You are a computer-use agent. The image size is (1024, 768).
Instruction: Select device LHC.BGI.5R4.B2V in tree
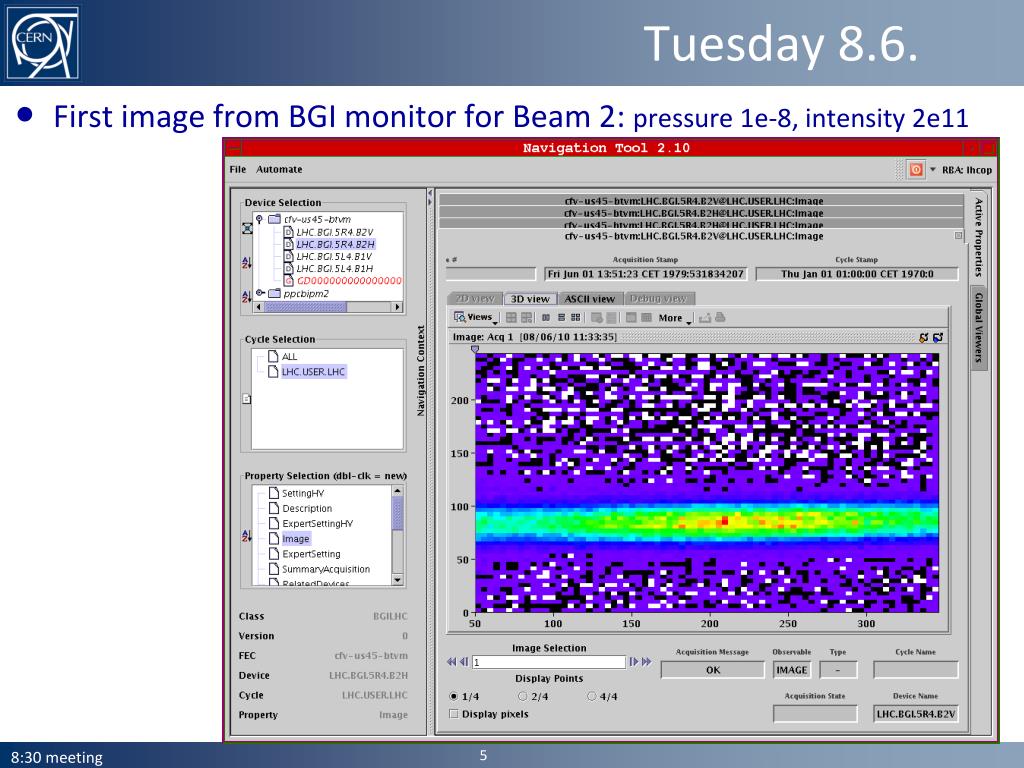pyautogui.click(x=335, y=232)
